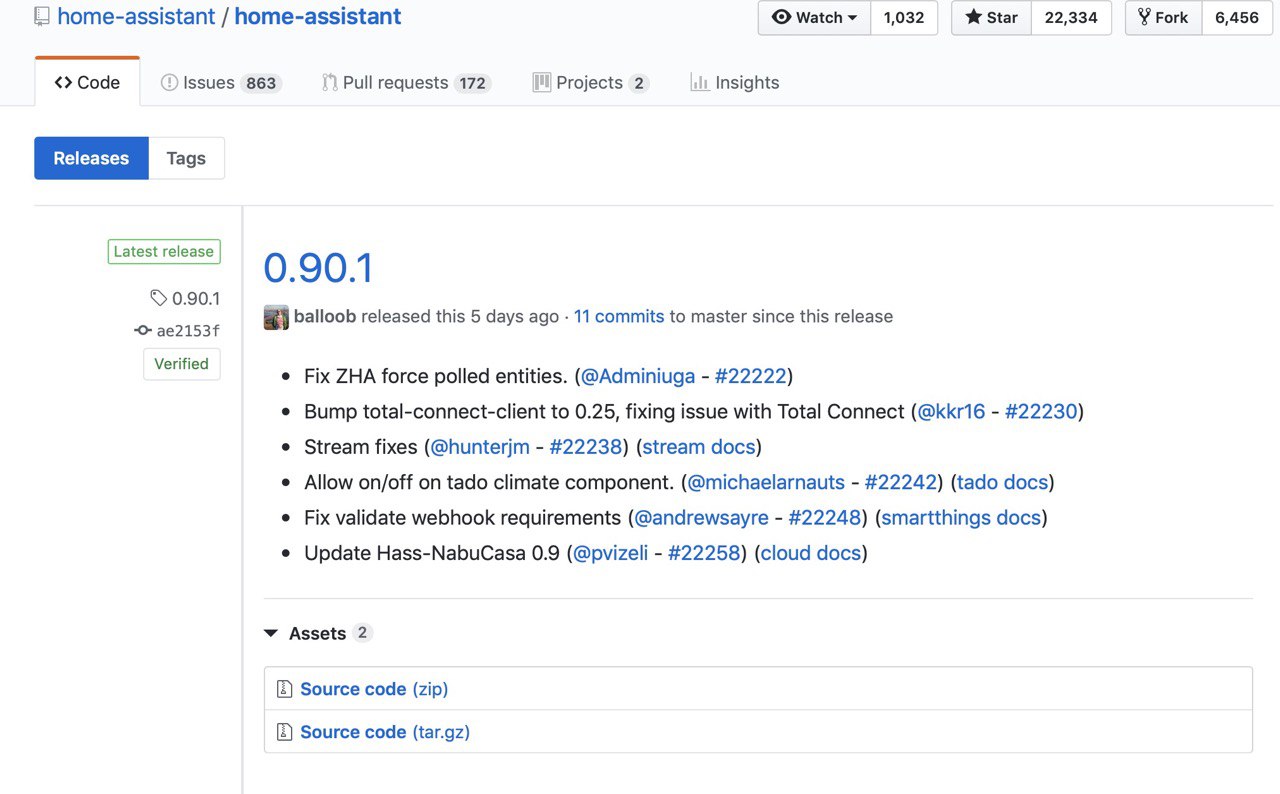The image size is (1280, 794).
Task: Open pull request #22238
Action: point(586,447)
